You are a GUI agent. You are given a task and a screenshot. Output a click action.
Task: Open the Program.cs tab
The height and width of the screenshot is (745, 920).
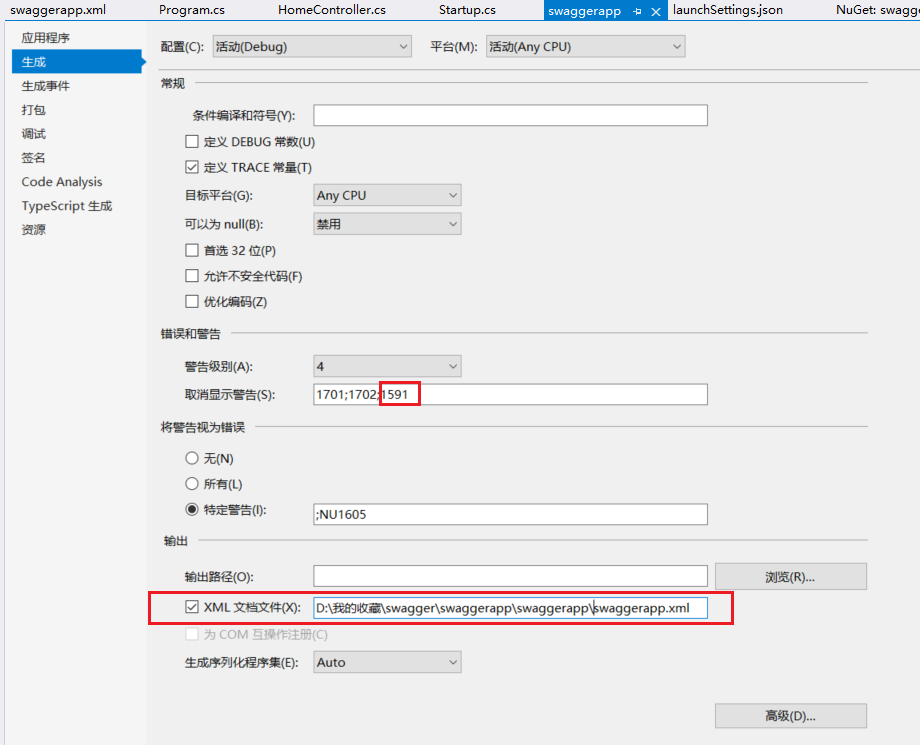(192, 10)
